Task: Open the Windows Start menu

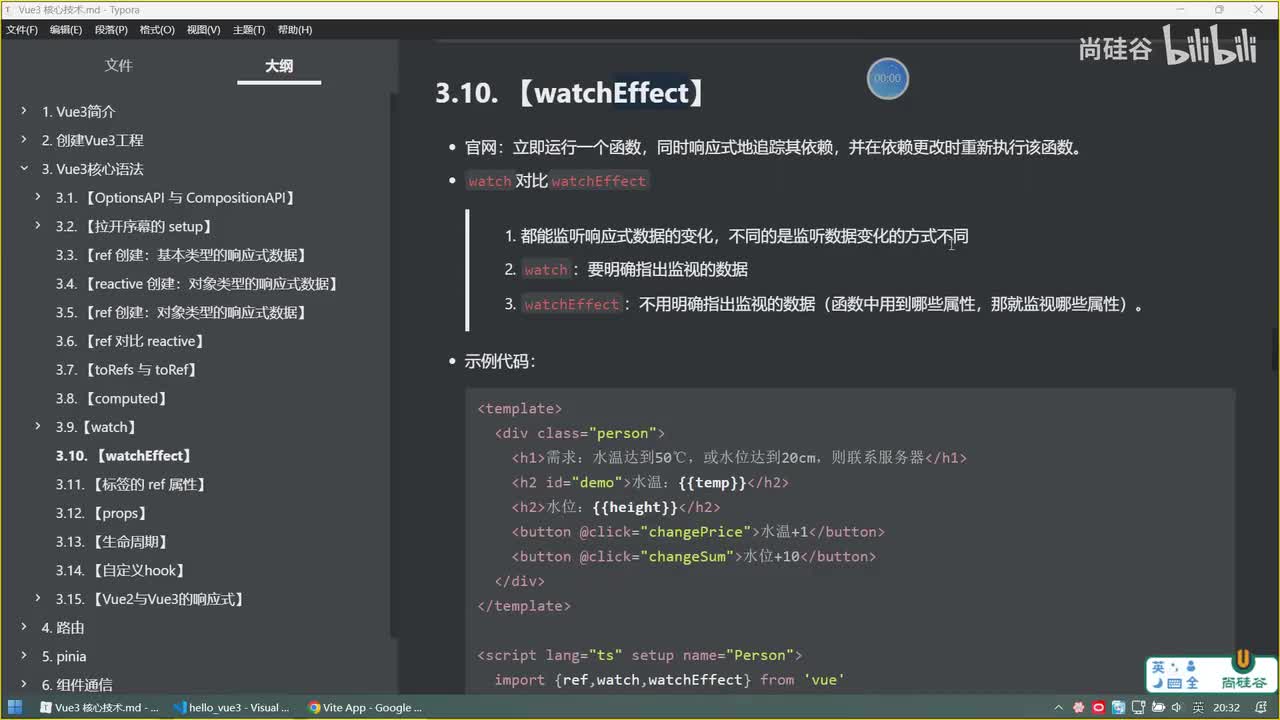Action: (x=15, y=707)
